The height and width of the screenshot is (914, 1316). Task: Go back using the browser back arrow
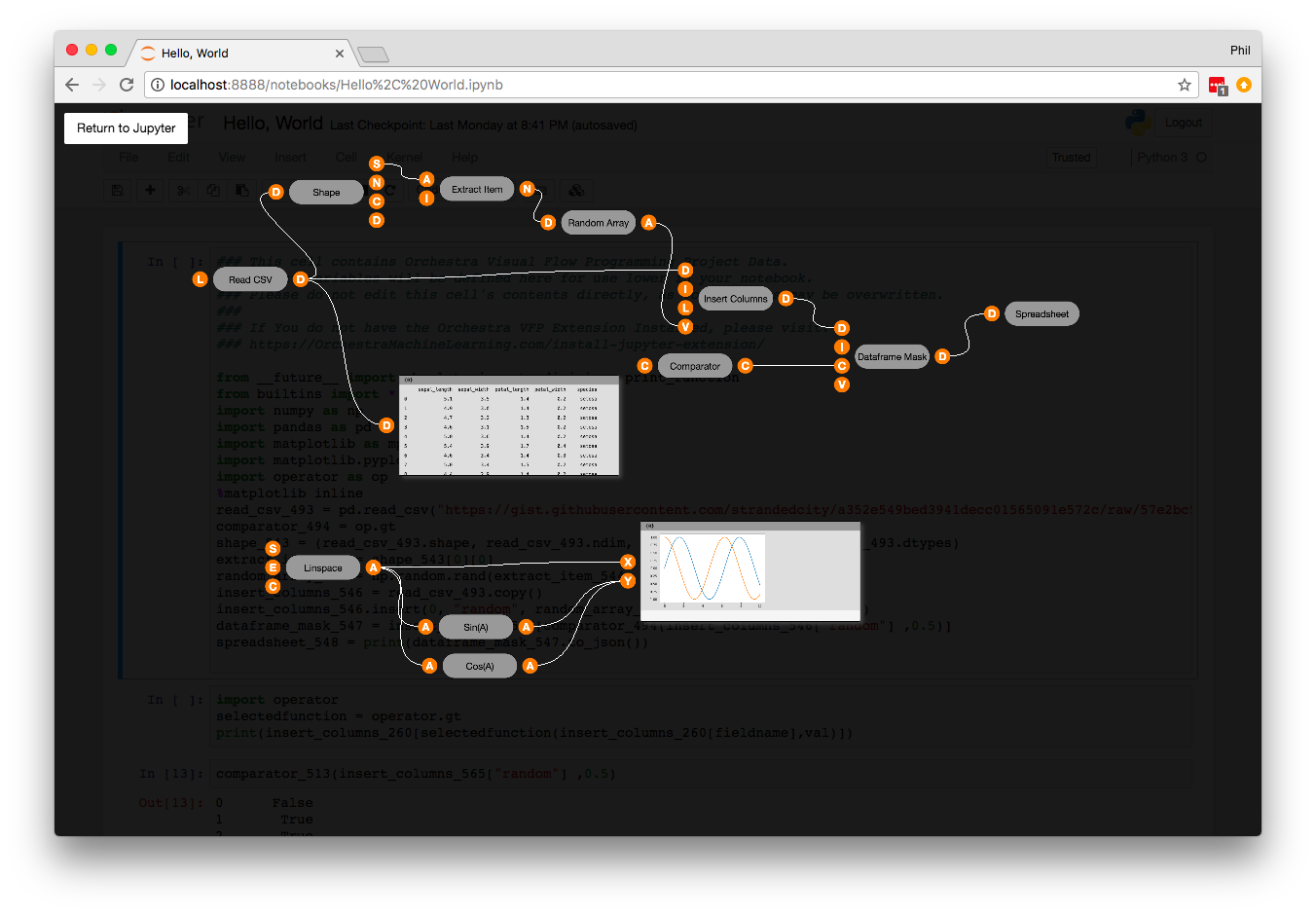click(x=72, y=85)
